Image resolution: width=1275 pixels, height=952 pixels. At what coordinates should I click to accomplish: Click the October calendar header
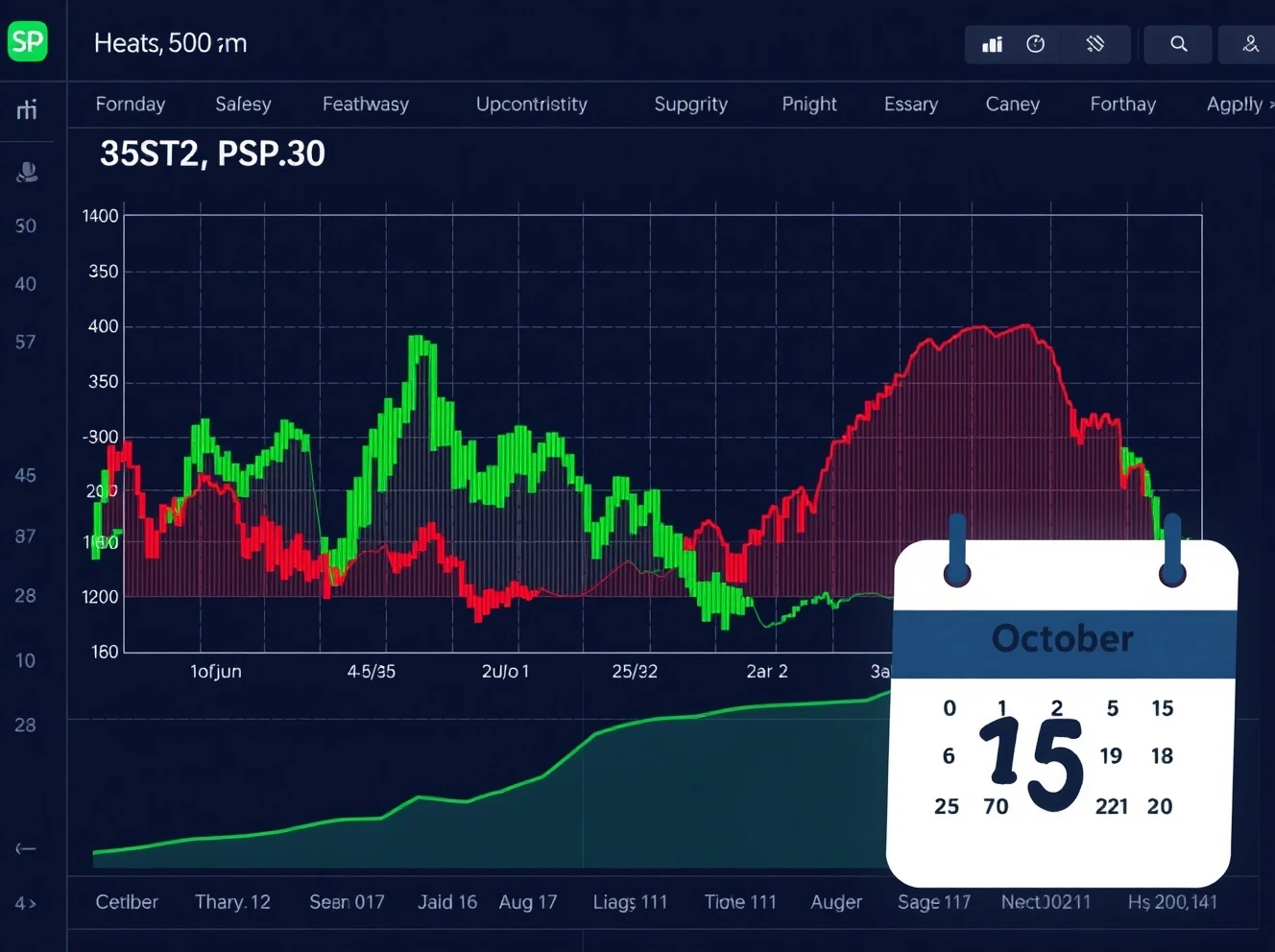(x=1062, y=639)
